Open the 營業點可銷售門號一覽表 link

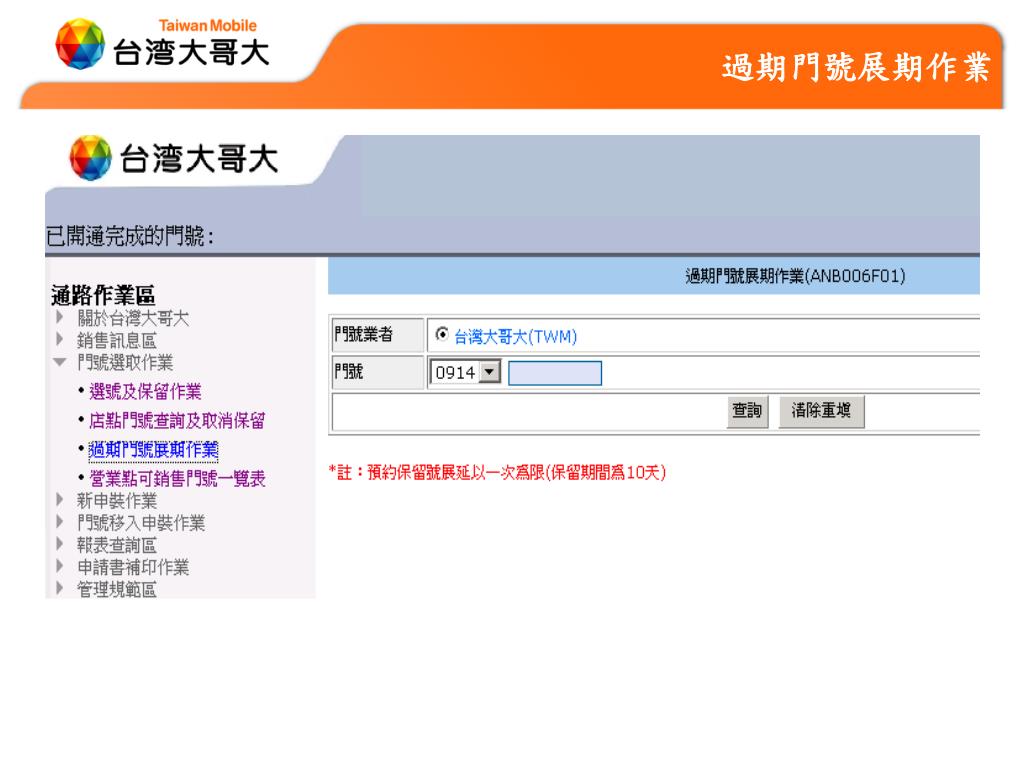(177, 479)
